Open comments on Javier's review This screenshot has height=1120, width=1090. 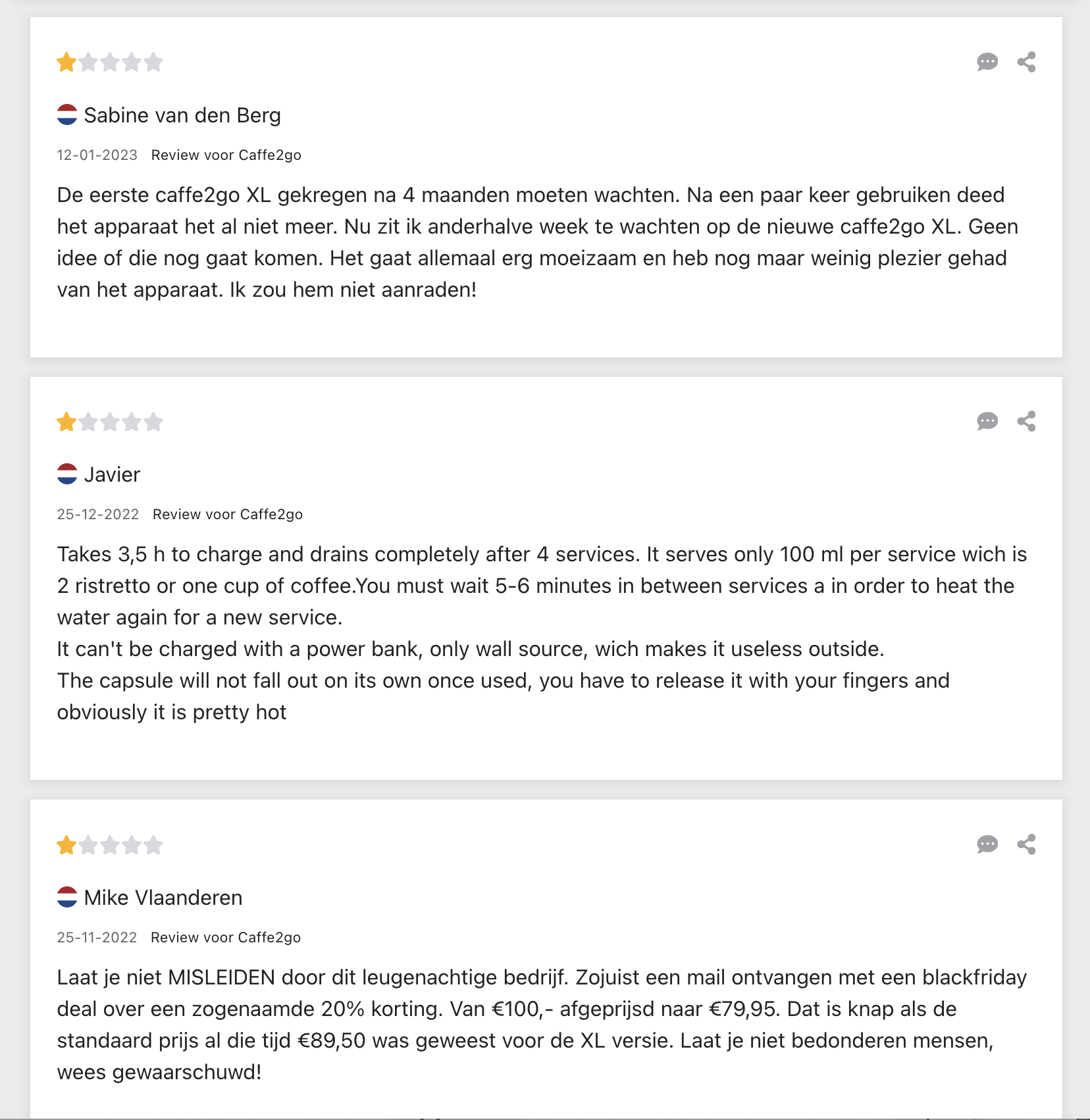coord(987,421)
